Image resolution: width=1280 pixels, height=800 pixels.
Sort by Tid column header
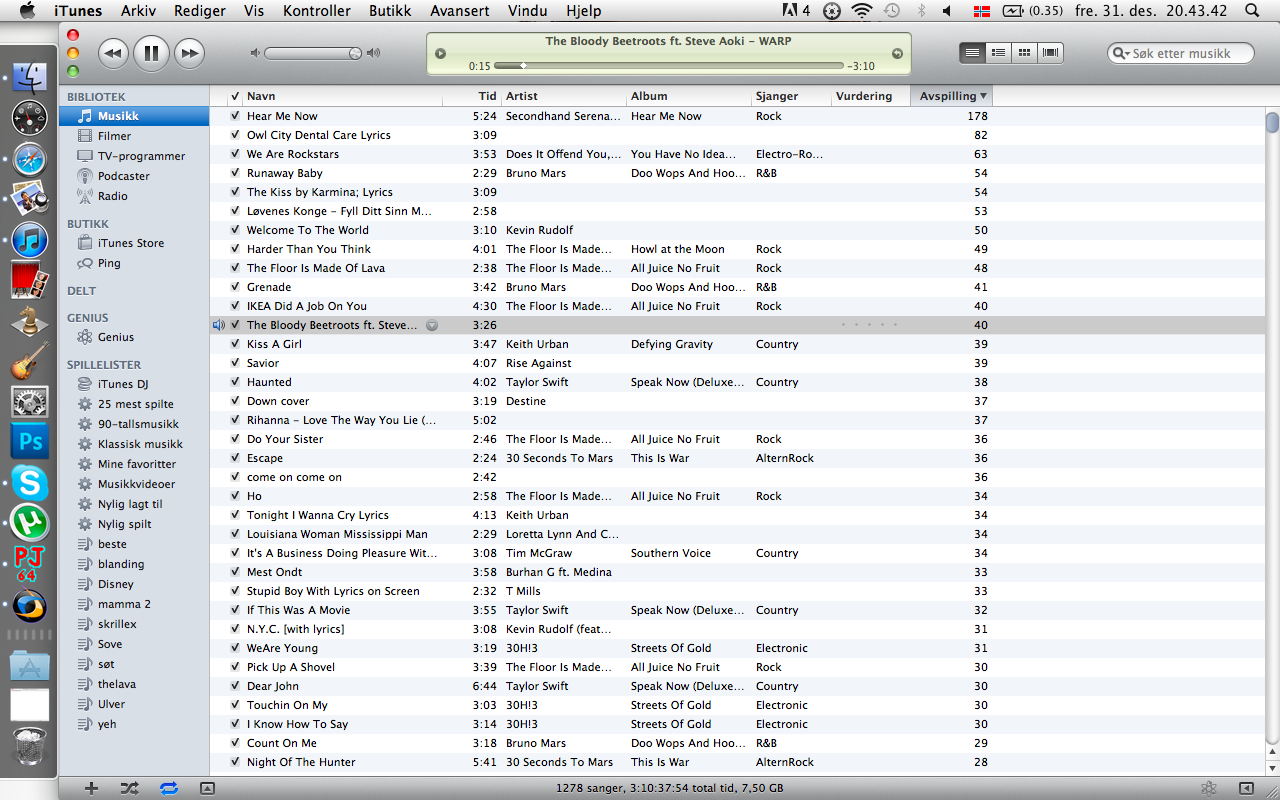point(472,96)
